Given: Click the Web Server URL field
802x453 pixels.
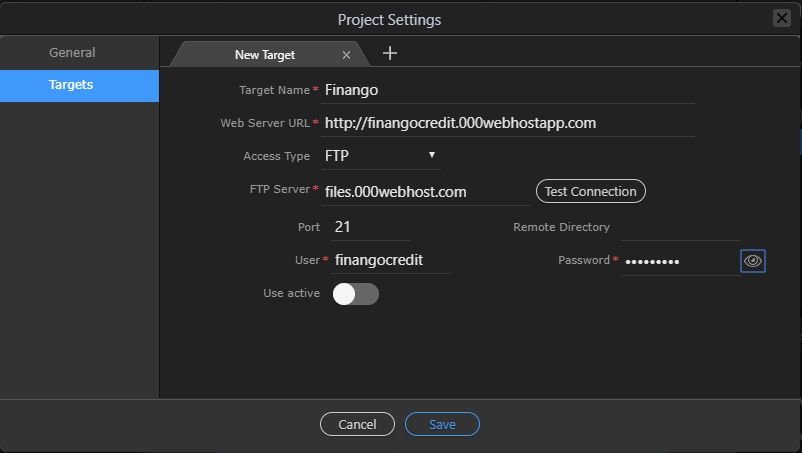Looking at the screenshot, I should 507,123.
